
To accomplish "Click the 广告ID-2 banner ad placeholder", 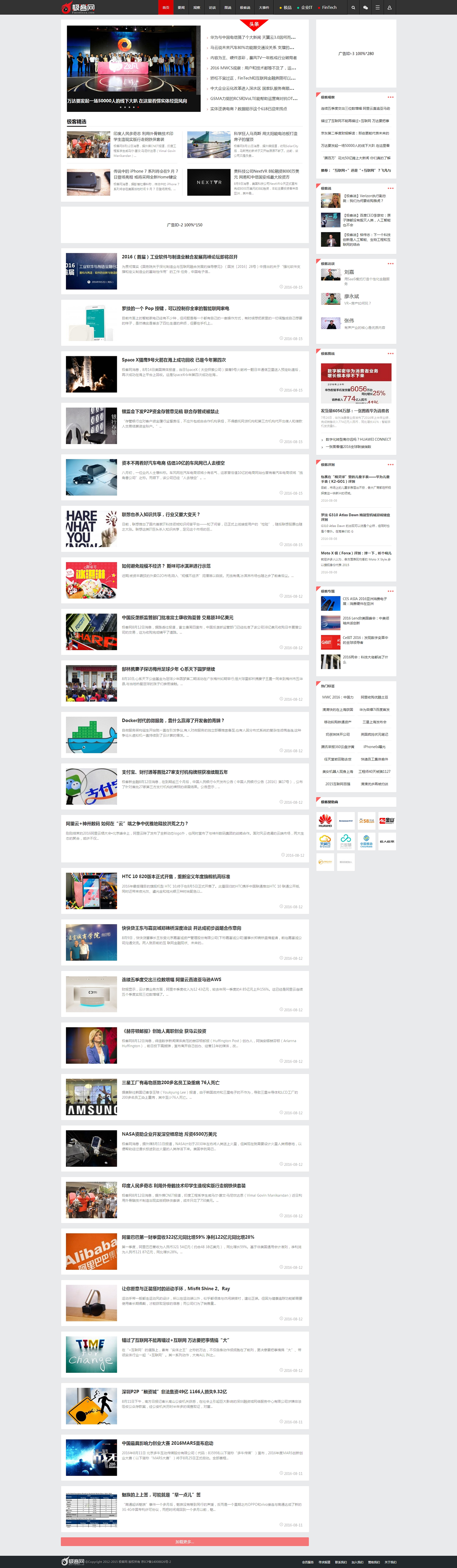I will click(185, 225).
